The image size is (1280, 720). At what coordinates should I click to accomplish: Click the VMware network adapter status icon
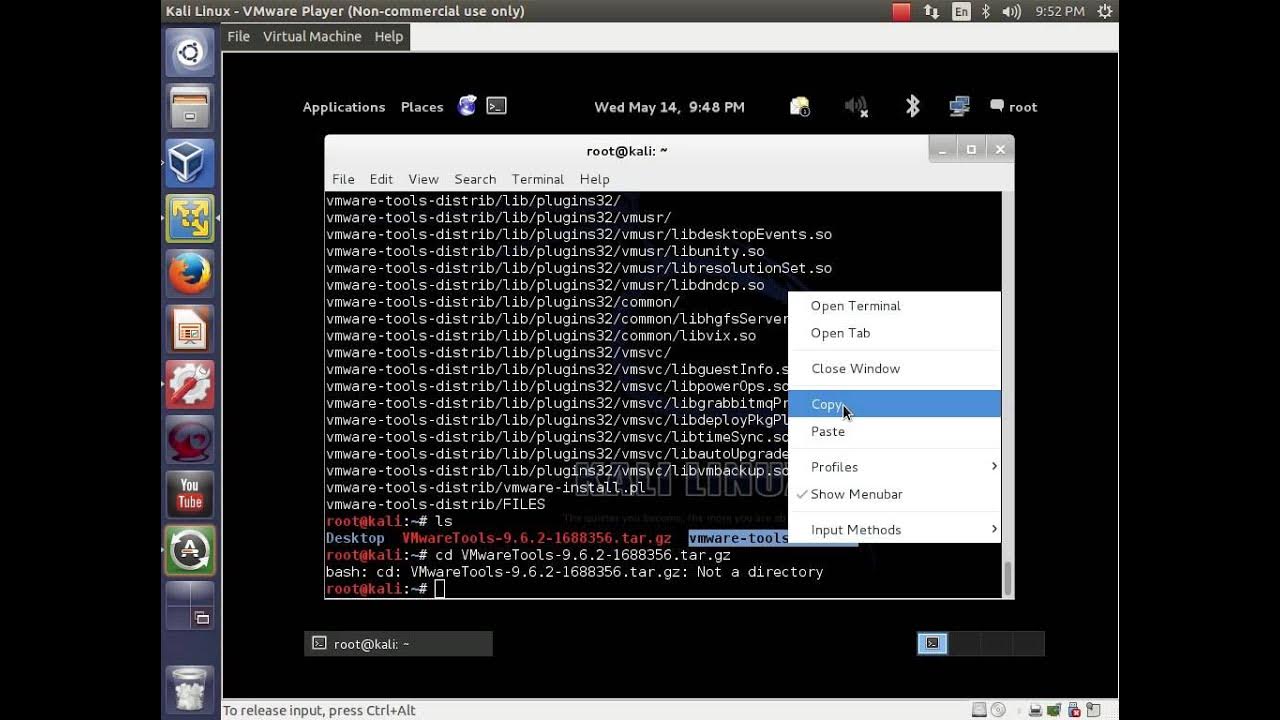coord(1055,710)
